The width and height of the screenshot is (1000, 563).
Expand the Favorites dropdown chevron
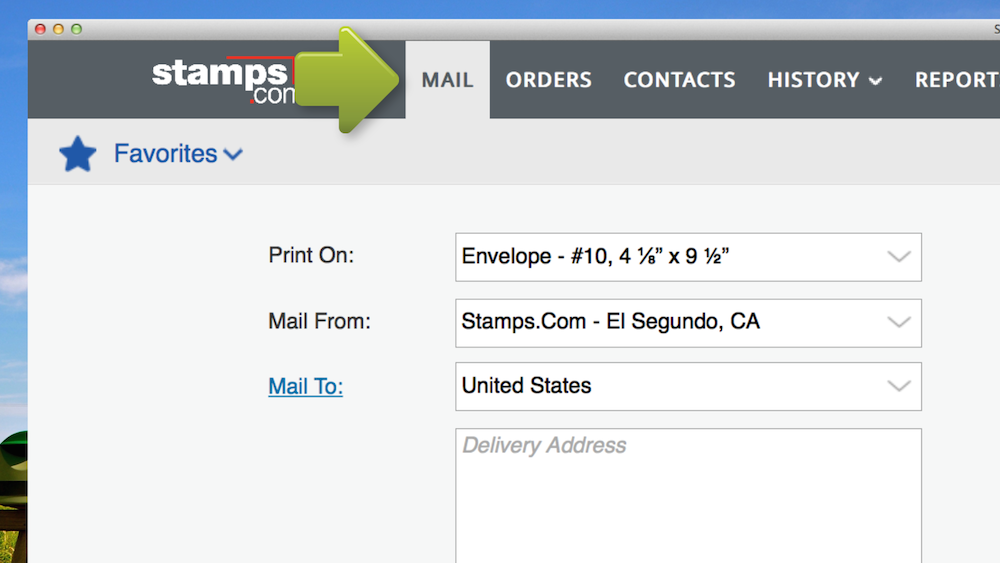[x=233, y=154]
